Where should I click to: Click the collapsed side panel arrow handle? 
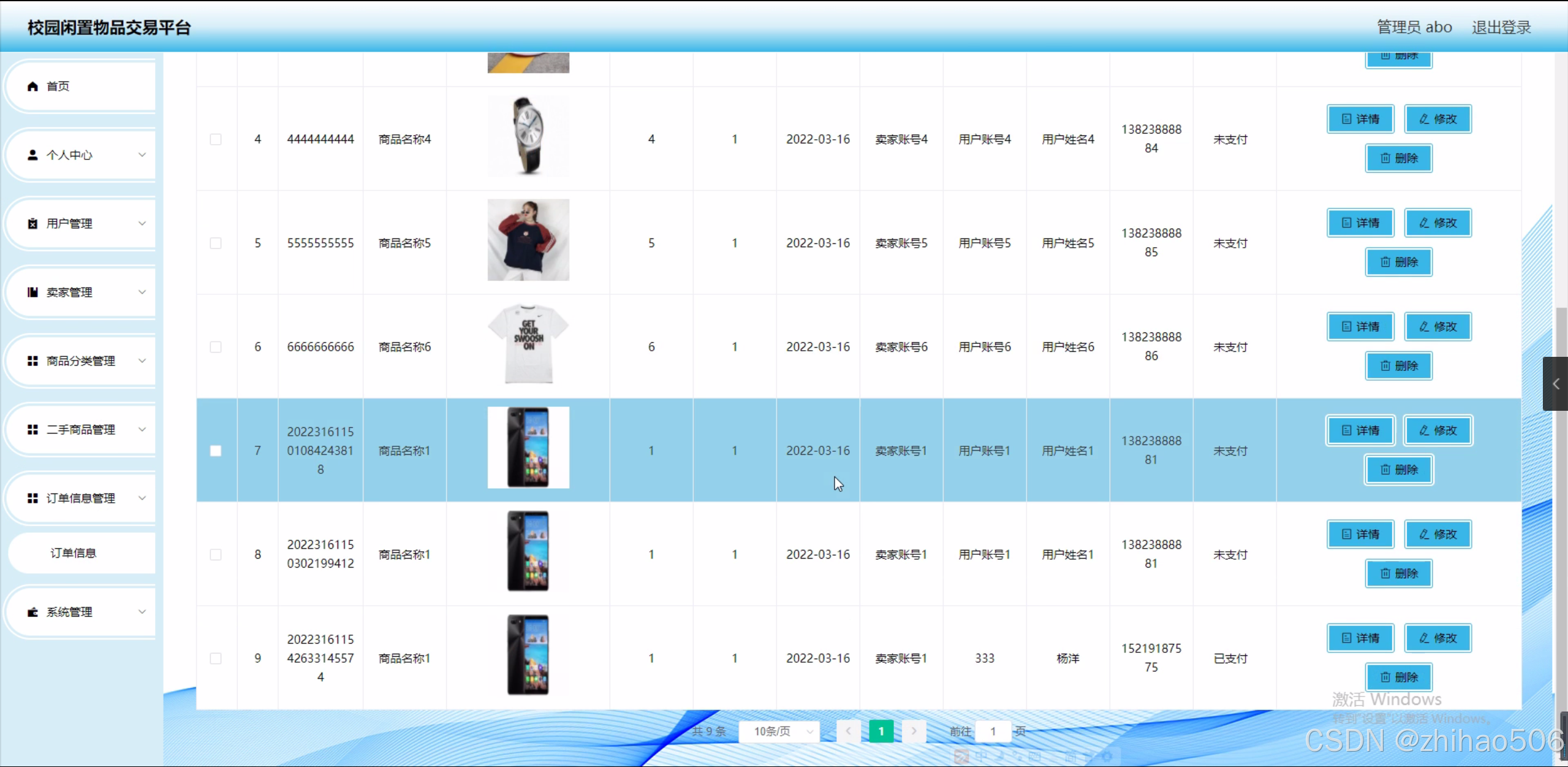coord(1555,384)
